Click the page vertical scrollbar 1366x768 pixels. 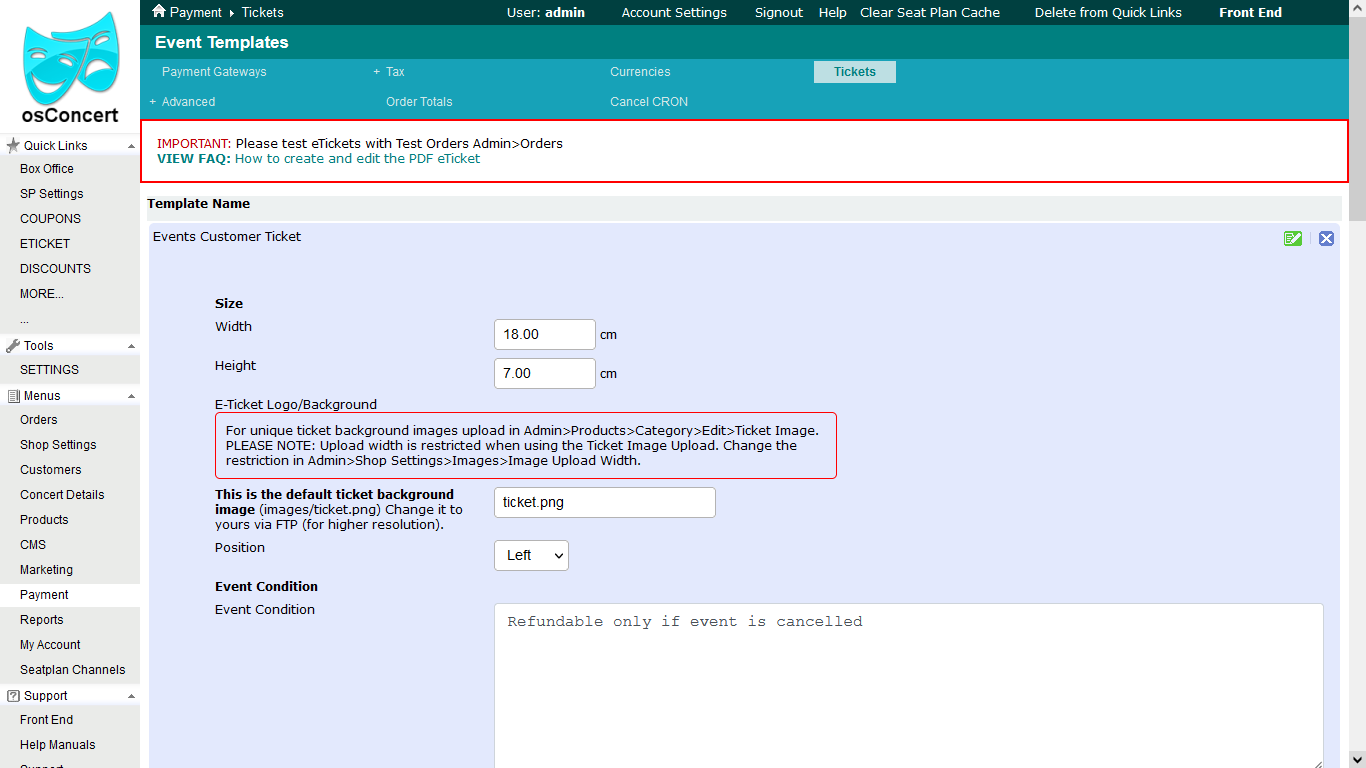[x=1357, y=400]
